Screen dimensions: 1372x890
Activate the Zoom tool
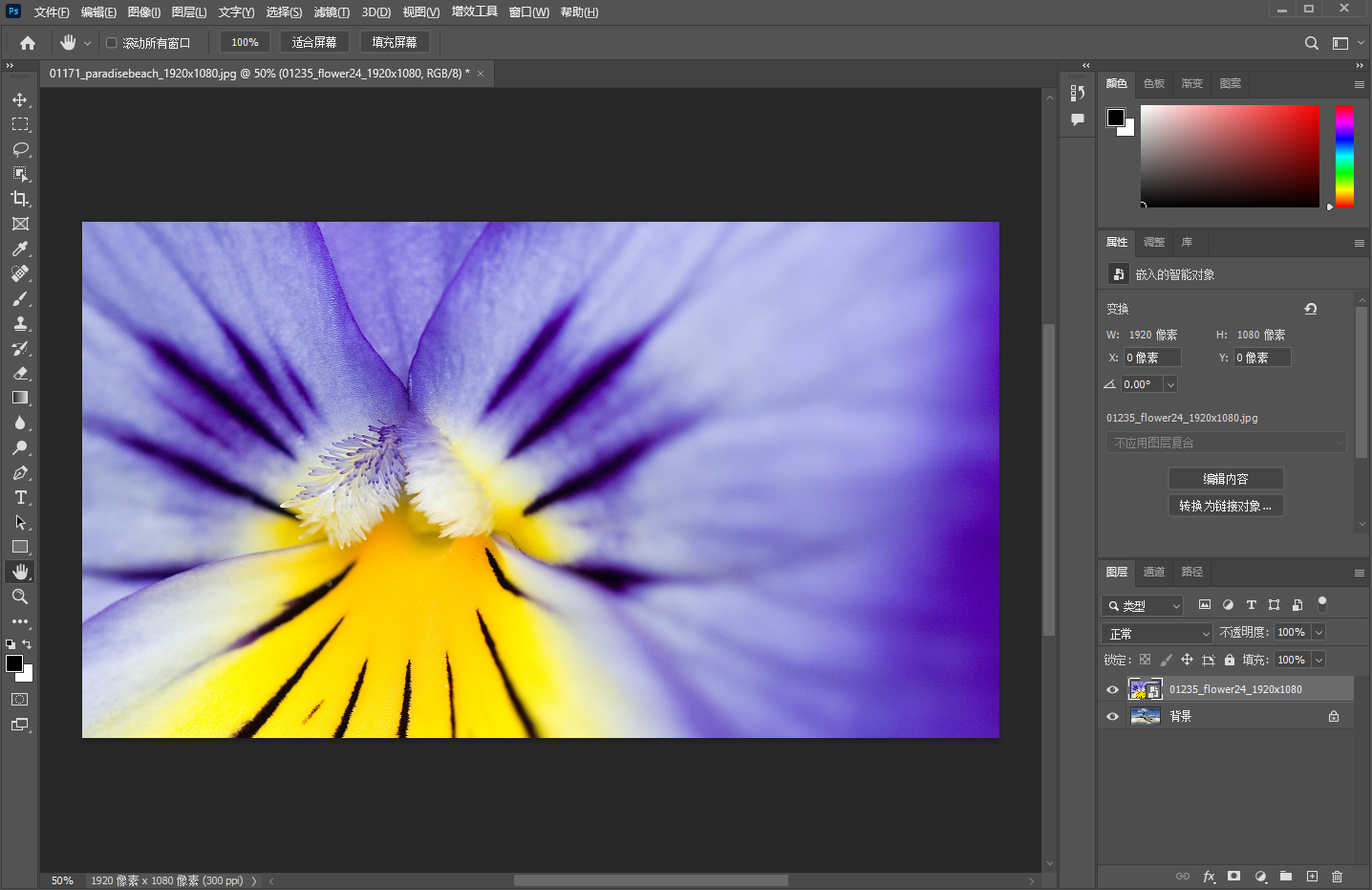point(20,597)
